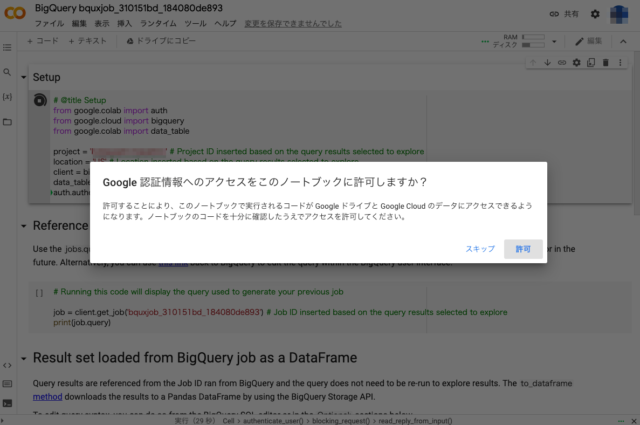Open the runtime resources dropdown arrow
Viewport: 640px width, 425px height.
coord(554,41)
